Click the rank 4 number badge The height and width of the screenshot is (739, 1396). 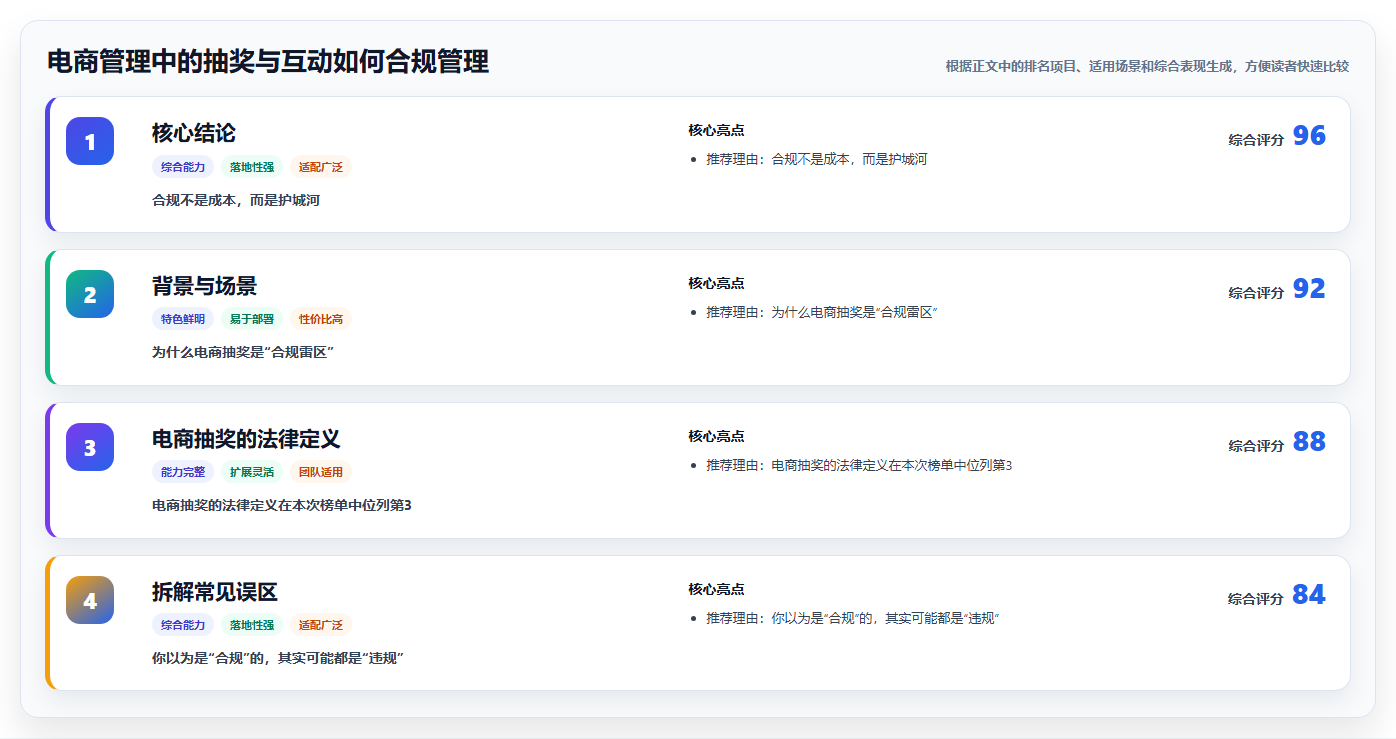point(90,600)
